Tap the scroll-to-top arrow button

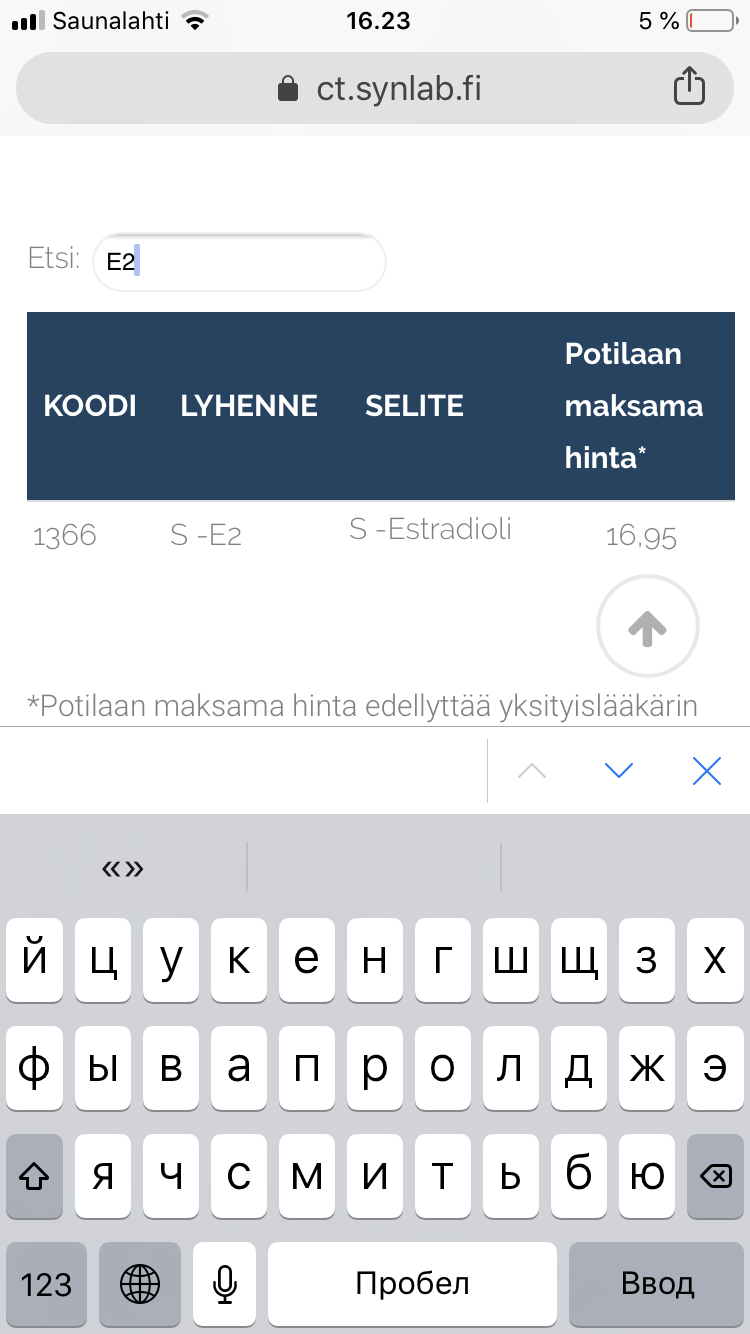click(647, 627)
